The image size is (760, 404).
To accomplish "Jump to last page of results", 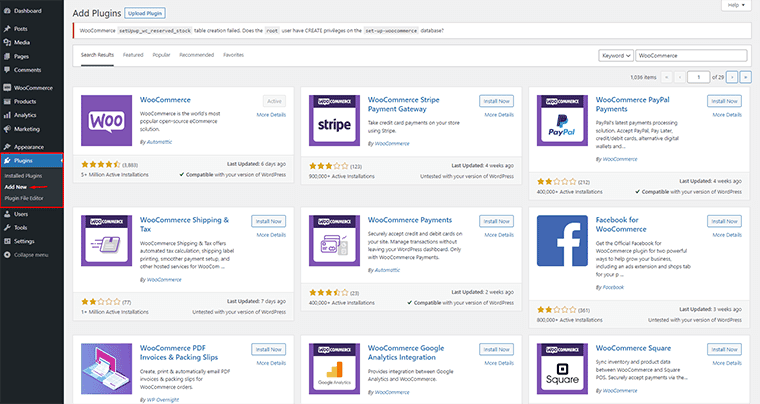I will pyautogui.click(x=746, y=77).
